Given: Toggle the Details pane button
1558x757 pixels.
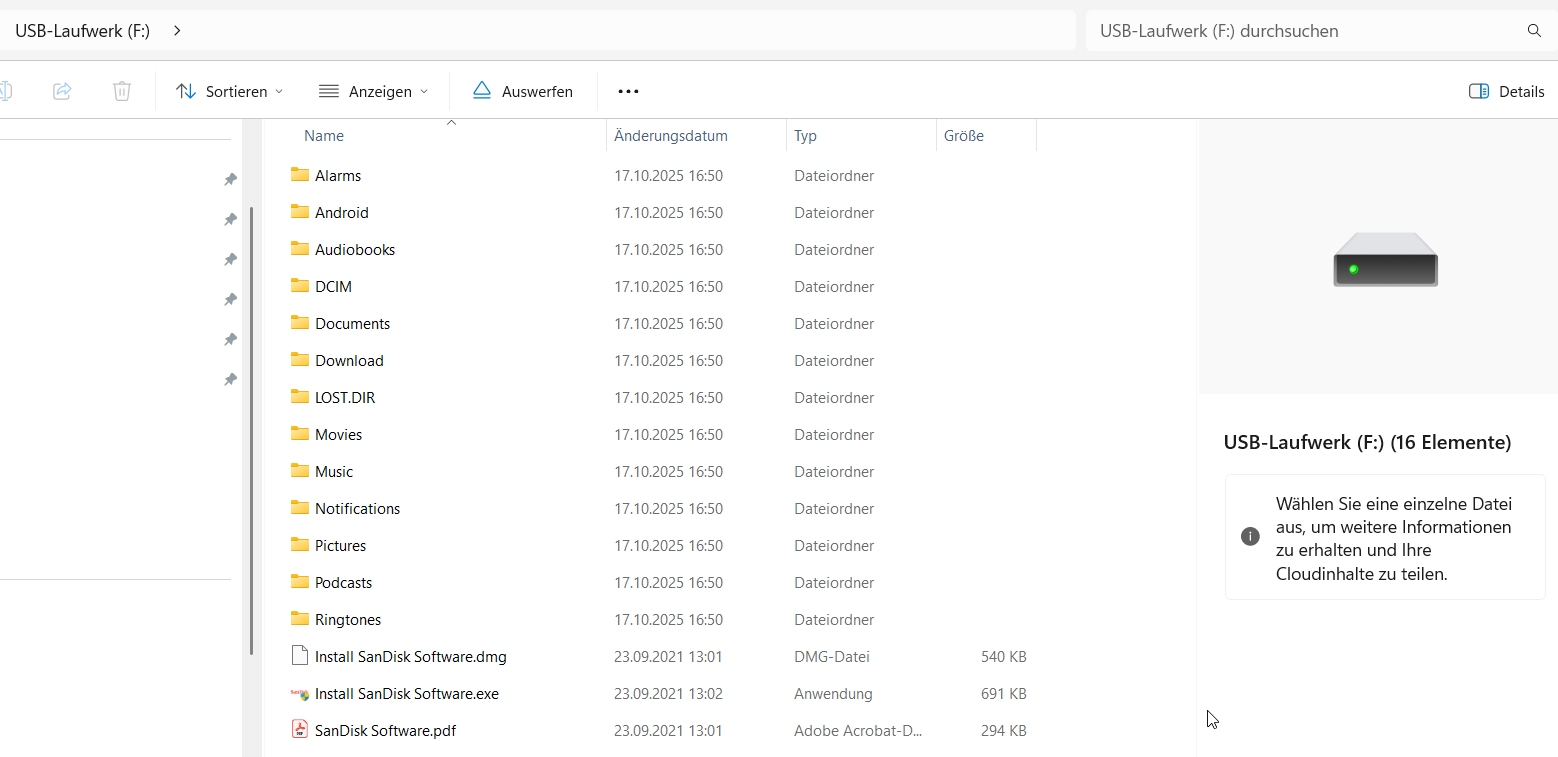Looking at the screenshot, I should (1506, 91).
